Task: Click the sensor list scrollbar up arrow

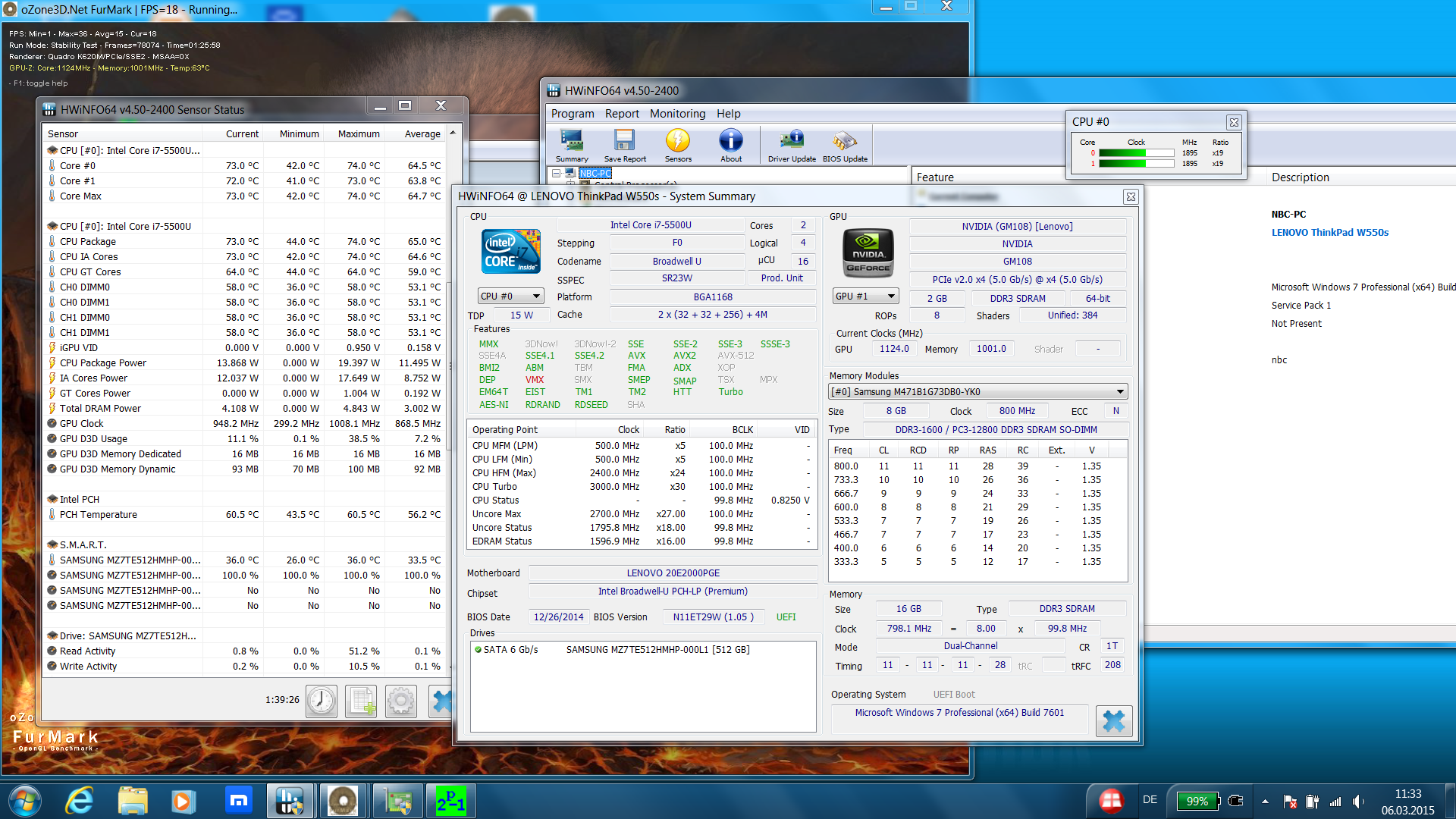Action: pos(453,133)
